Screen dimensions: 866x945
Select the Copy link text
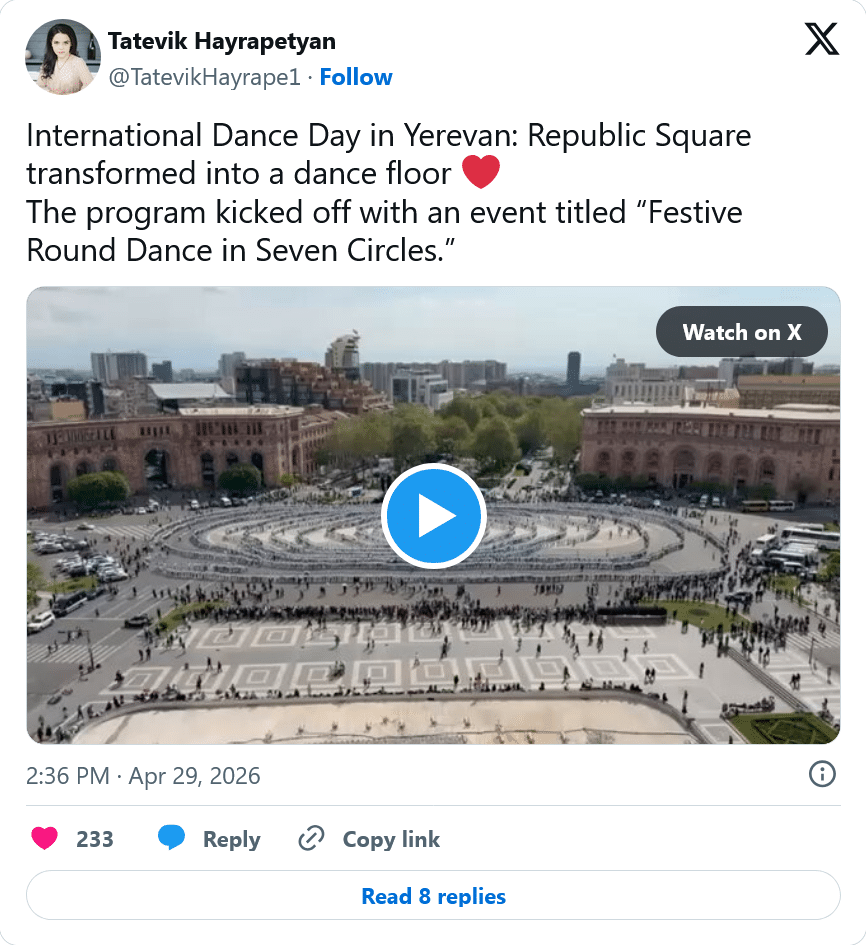pos(391,839)
